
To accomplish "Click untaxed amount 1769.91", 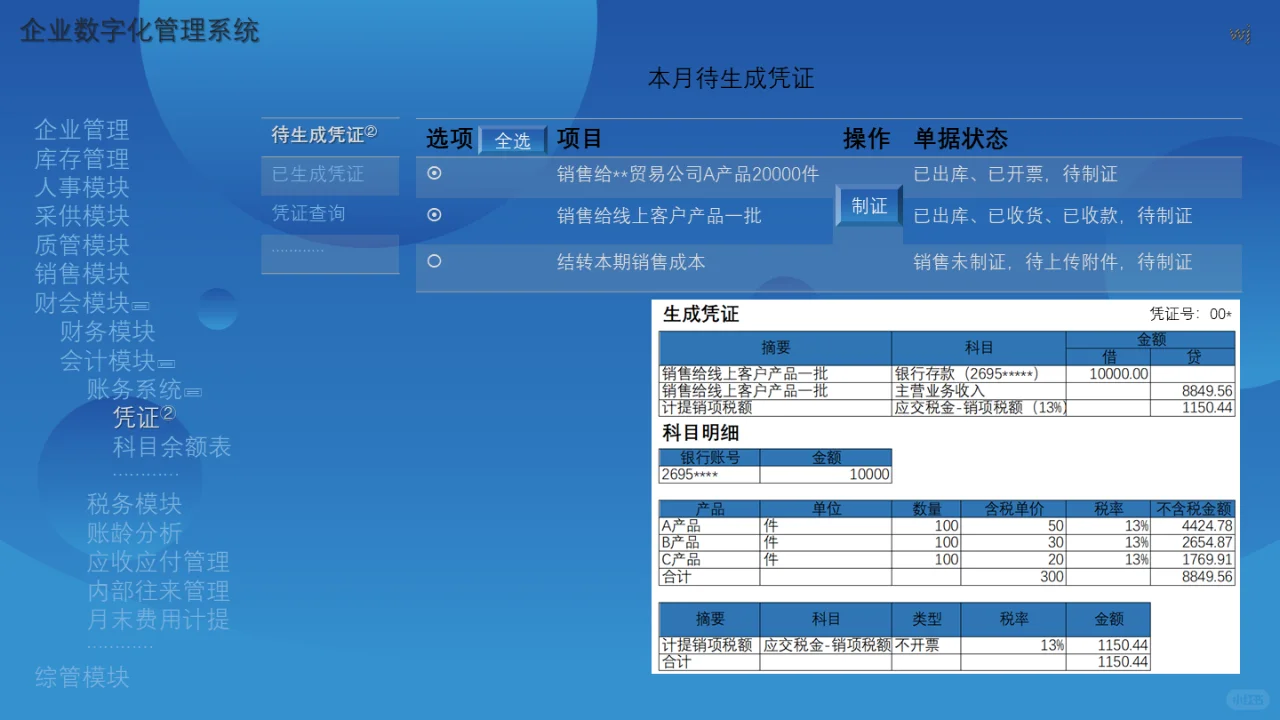I will click(x=1193, y=560).
